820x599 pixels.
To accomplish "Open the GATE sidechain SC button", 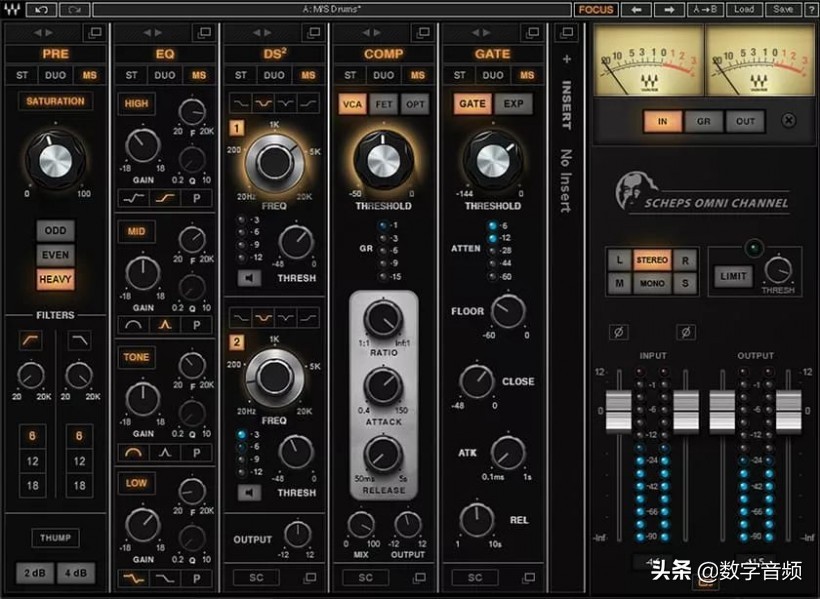I will [x=475, y=578].
